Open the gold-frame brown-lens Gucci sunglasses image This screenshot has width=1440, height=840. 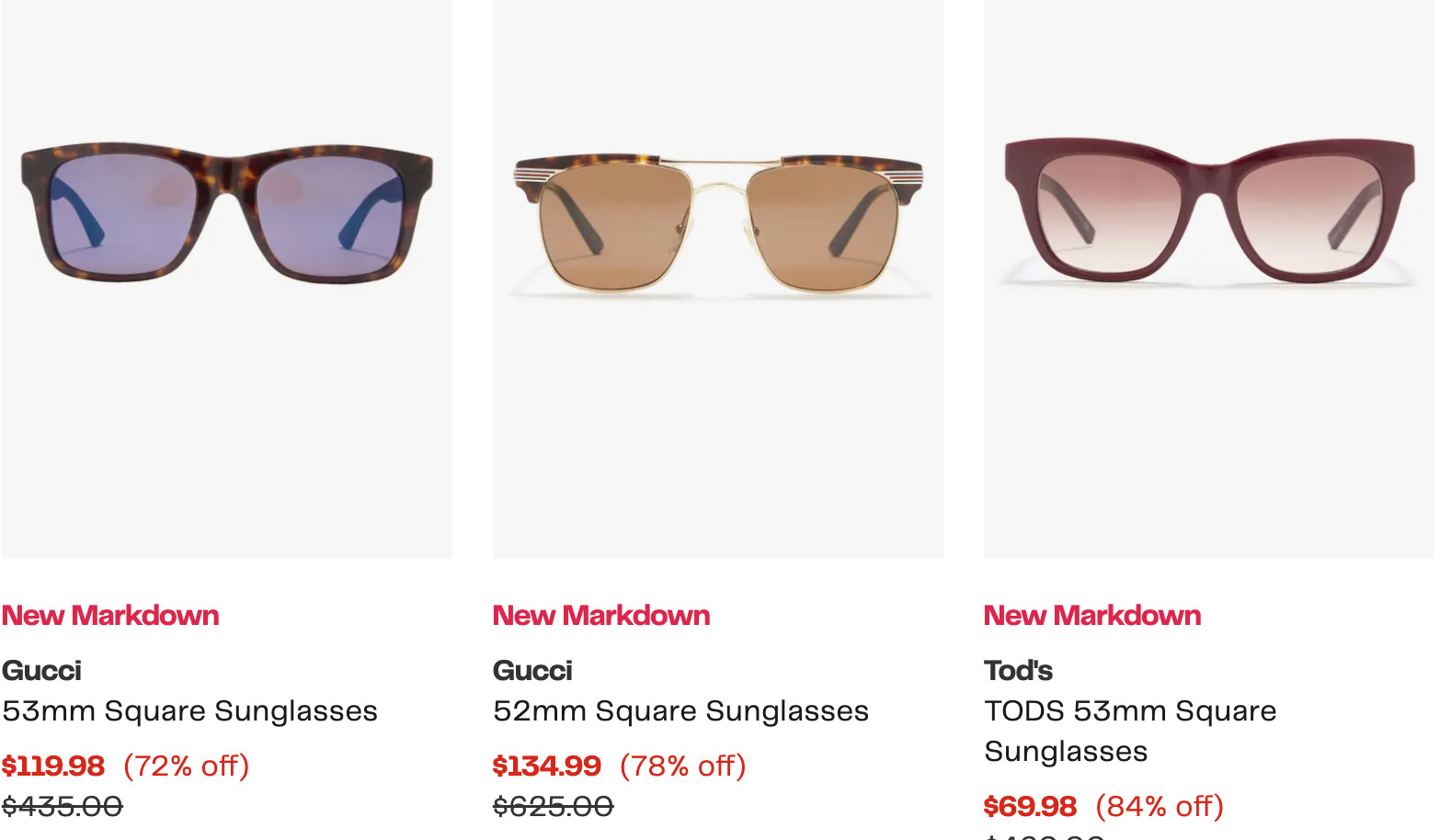[718, 225]
